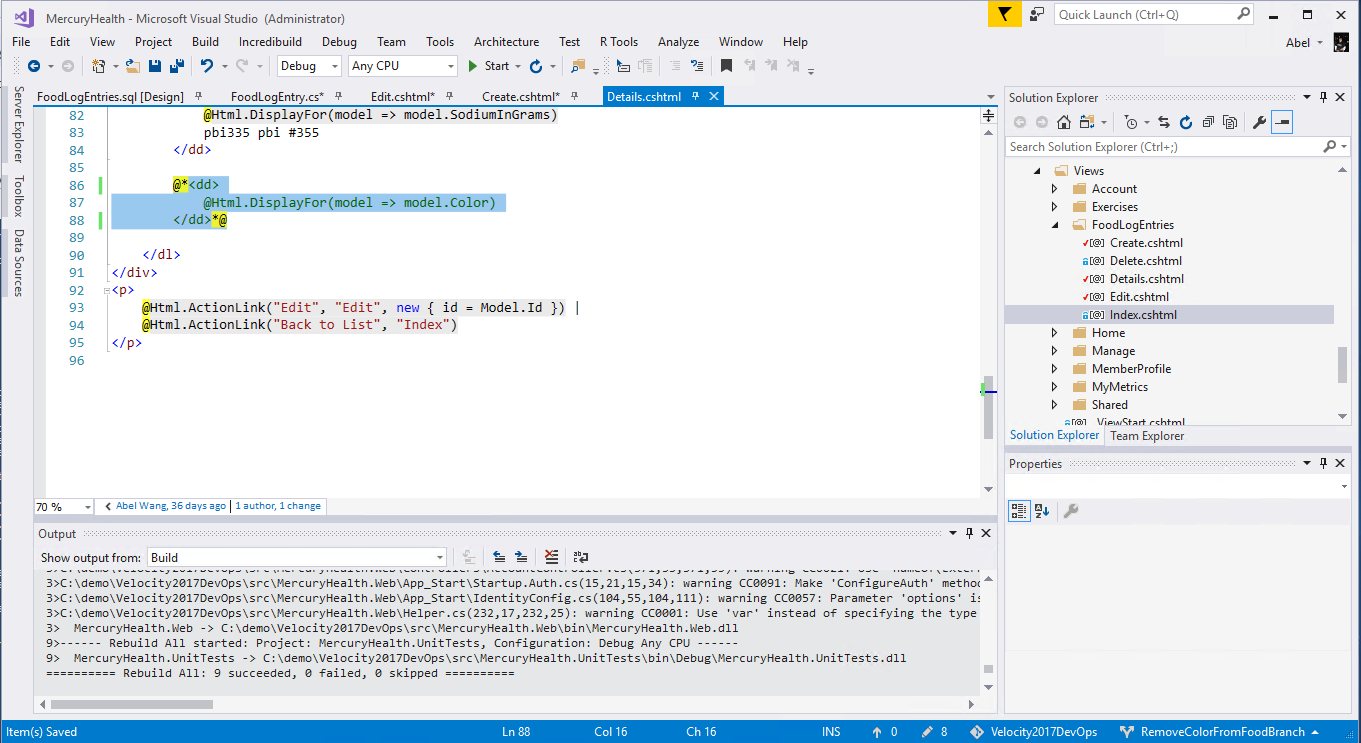This screenshot has height=743, width=1361.
Task: Click the Open File folder icon
Action: point(132,66)
